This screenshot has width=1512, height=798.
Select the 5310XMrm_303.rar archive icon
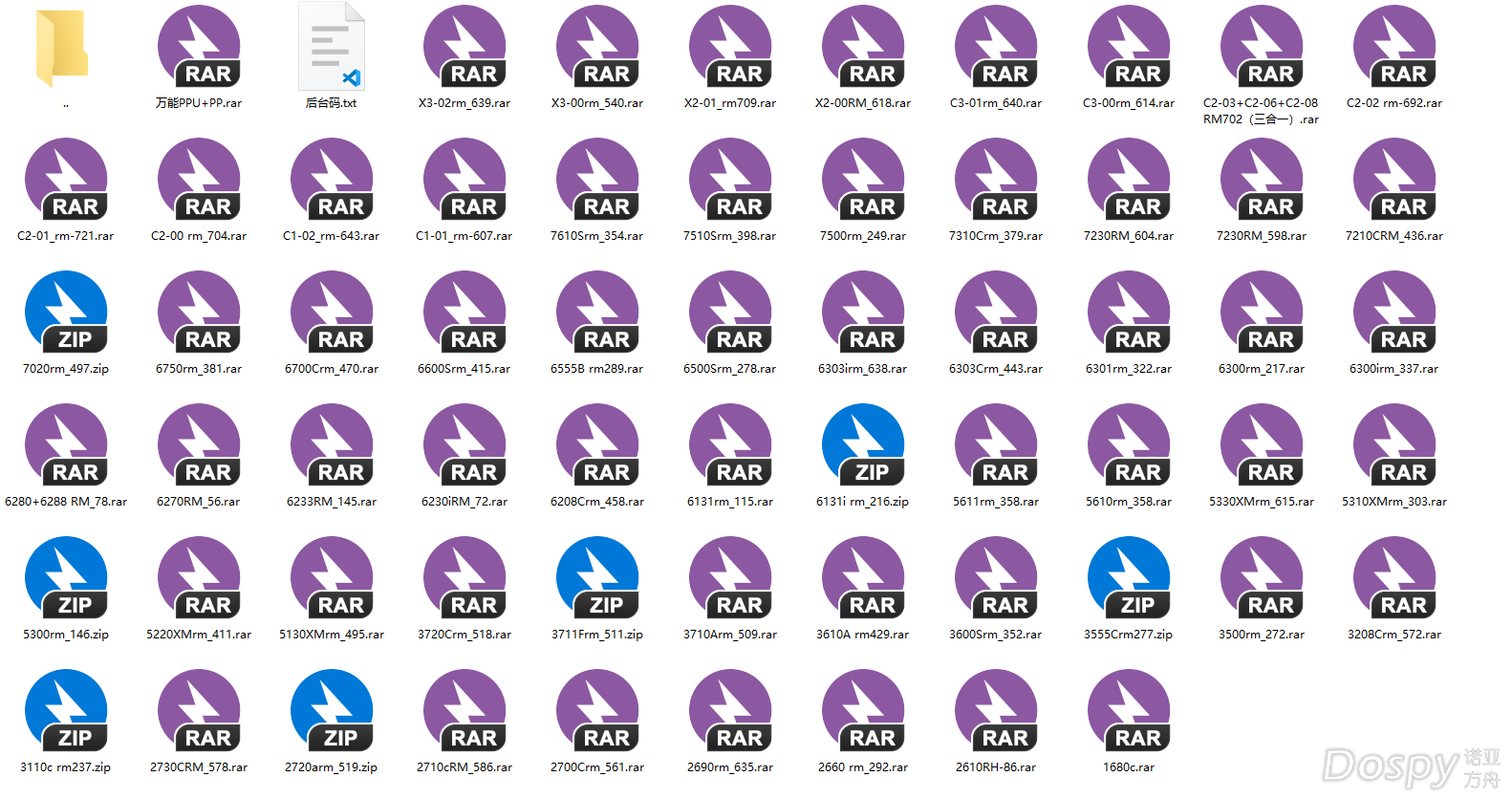point(1394,444)
